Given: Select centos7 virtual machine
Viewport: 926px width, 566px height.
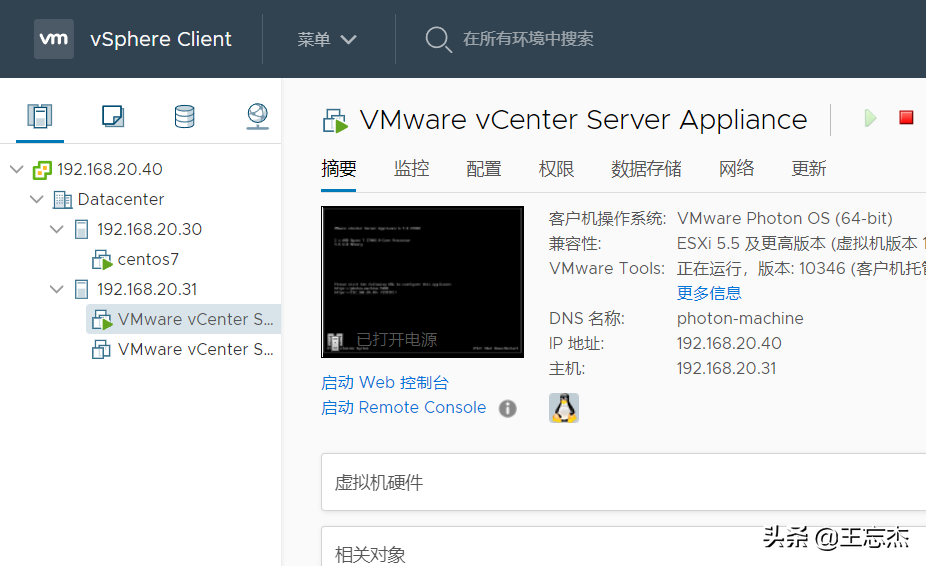Looking at the screenshot, I should tap(148, 259).
